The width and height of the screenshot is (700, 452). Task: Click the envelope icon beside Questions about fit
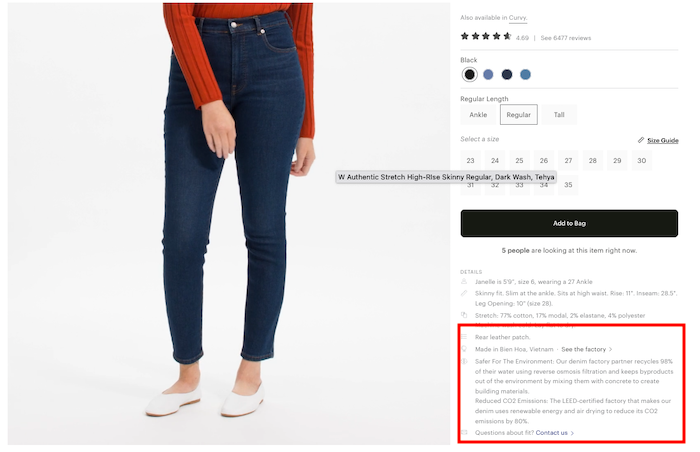coord(464,432)
